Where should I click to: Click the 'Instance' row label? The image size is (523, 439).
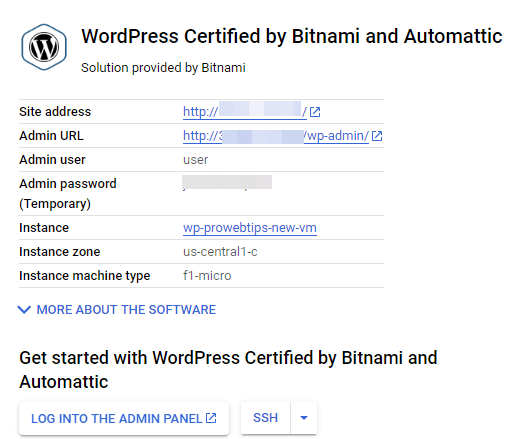tap(44, 228)
